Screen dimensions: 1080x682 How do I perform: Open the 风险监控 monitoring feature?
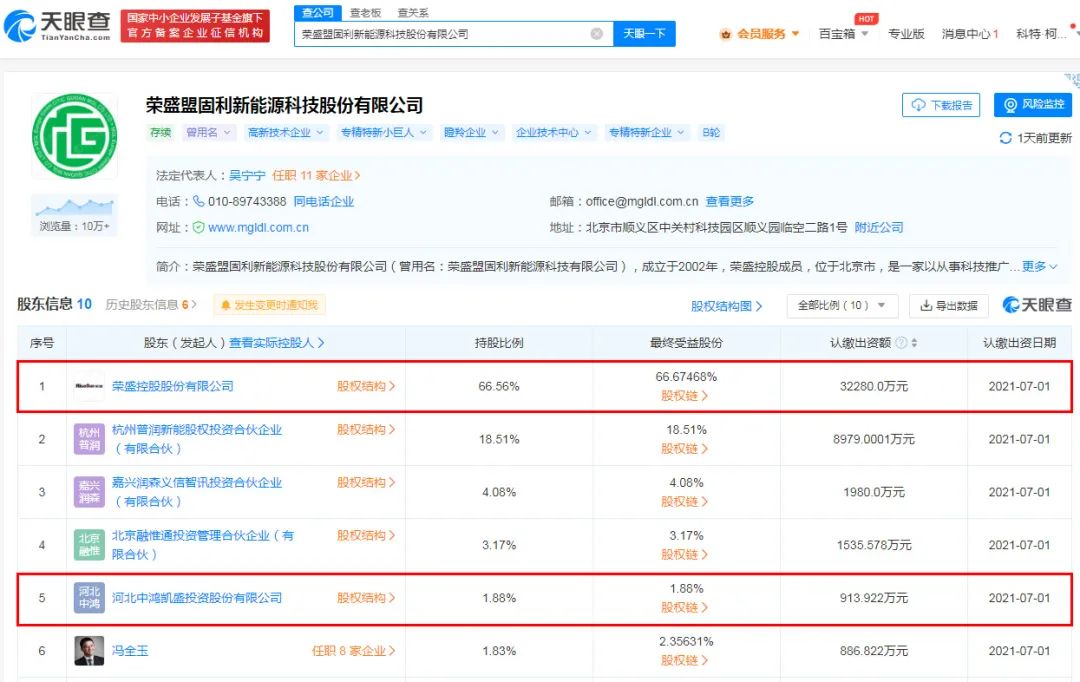(1030, 104)
